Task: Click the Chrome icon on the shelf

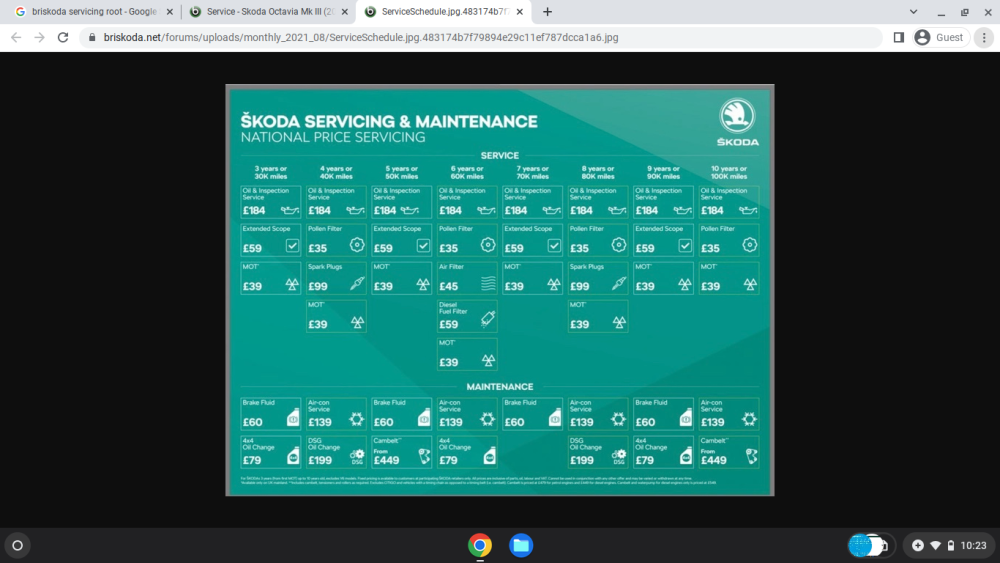Action: (x=480, y=545)
